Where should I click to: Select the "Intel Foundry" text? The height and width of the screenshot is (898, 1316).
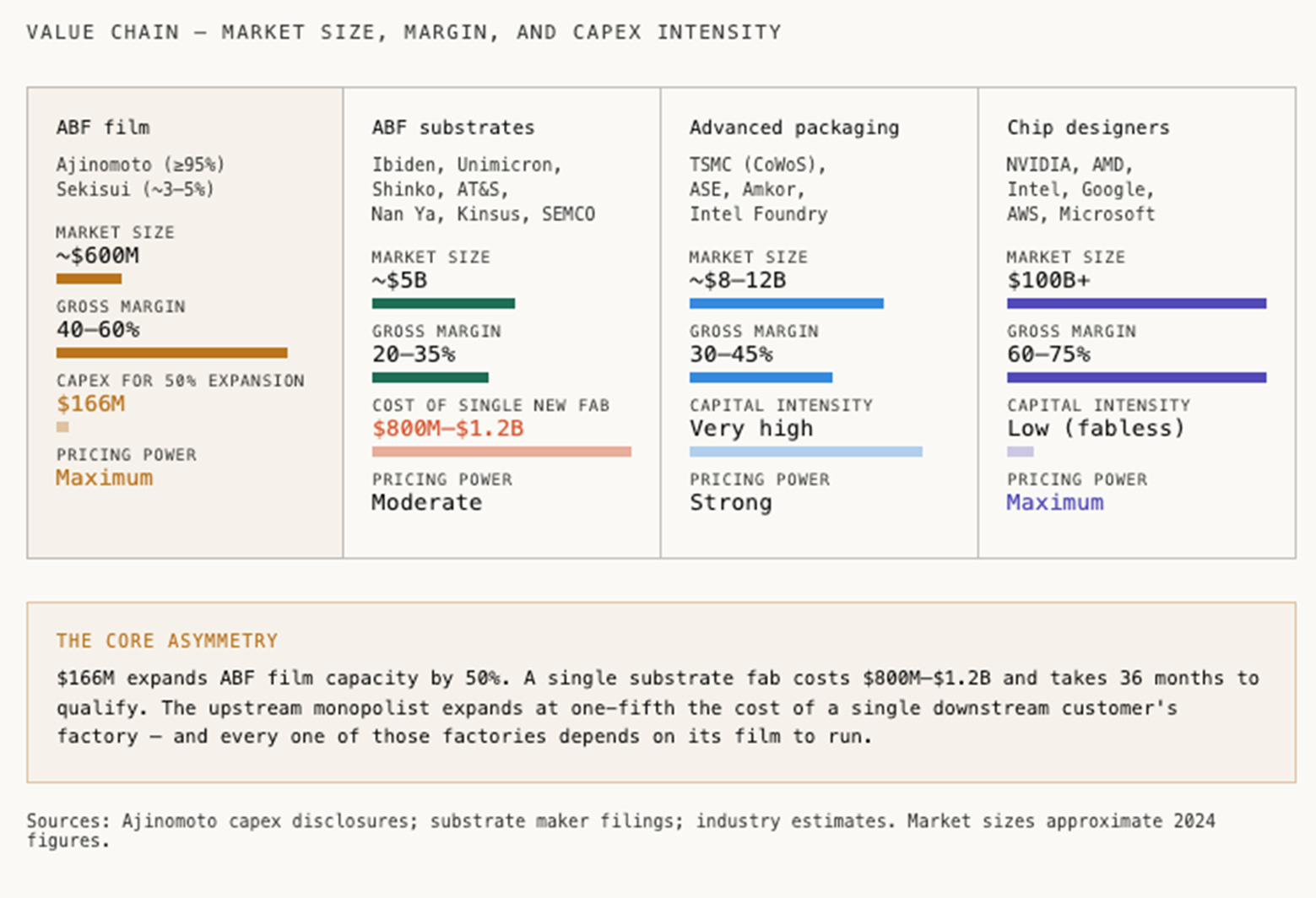pyautogui.click(x=758, y=214)
